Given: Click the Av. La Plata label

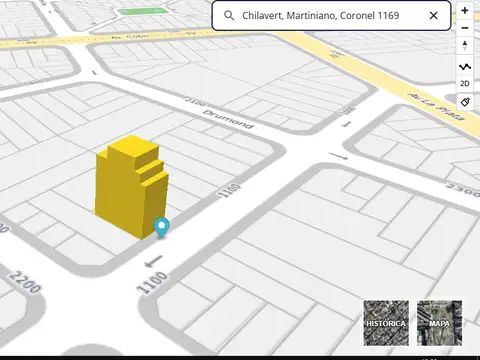Looking at the screenshot, I should pos(437,106).
